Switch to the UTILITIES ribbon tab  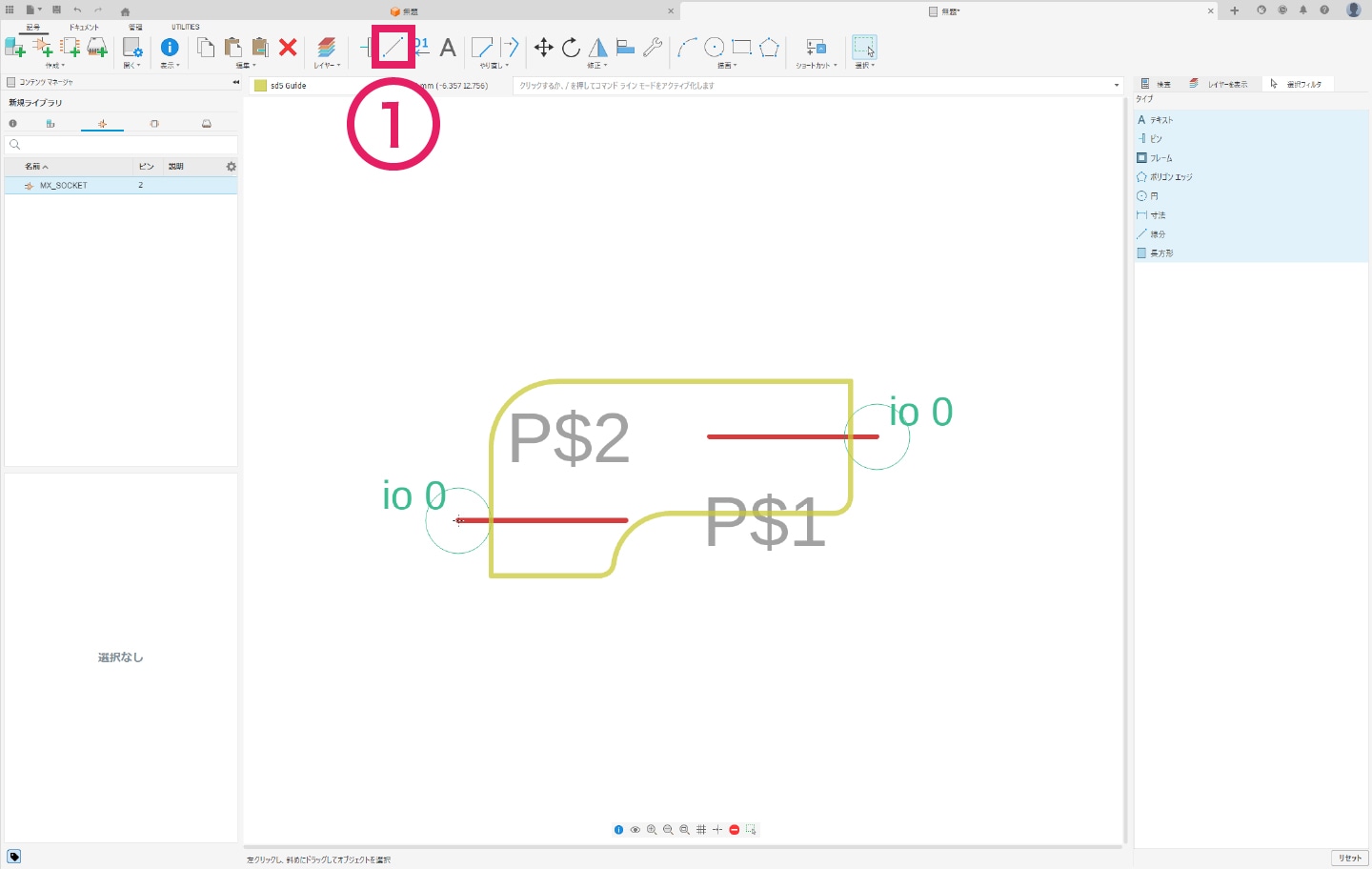coord(186,28)
